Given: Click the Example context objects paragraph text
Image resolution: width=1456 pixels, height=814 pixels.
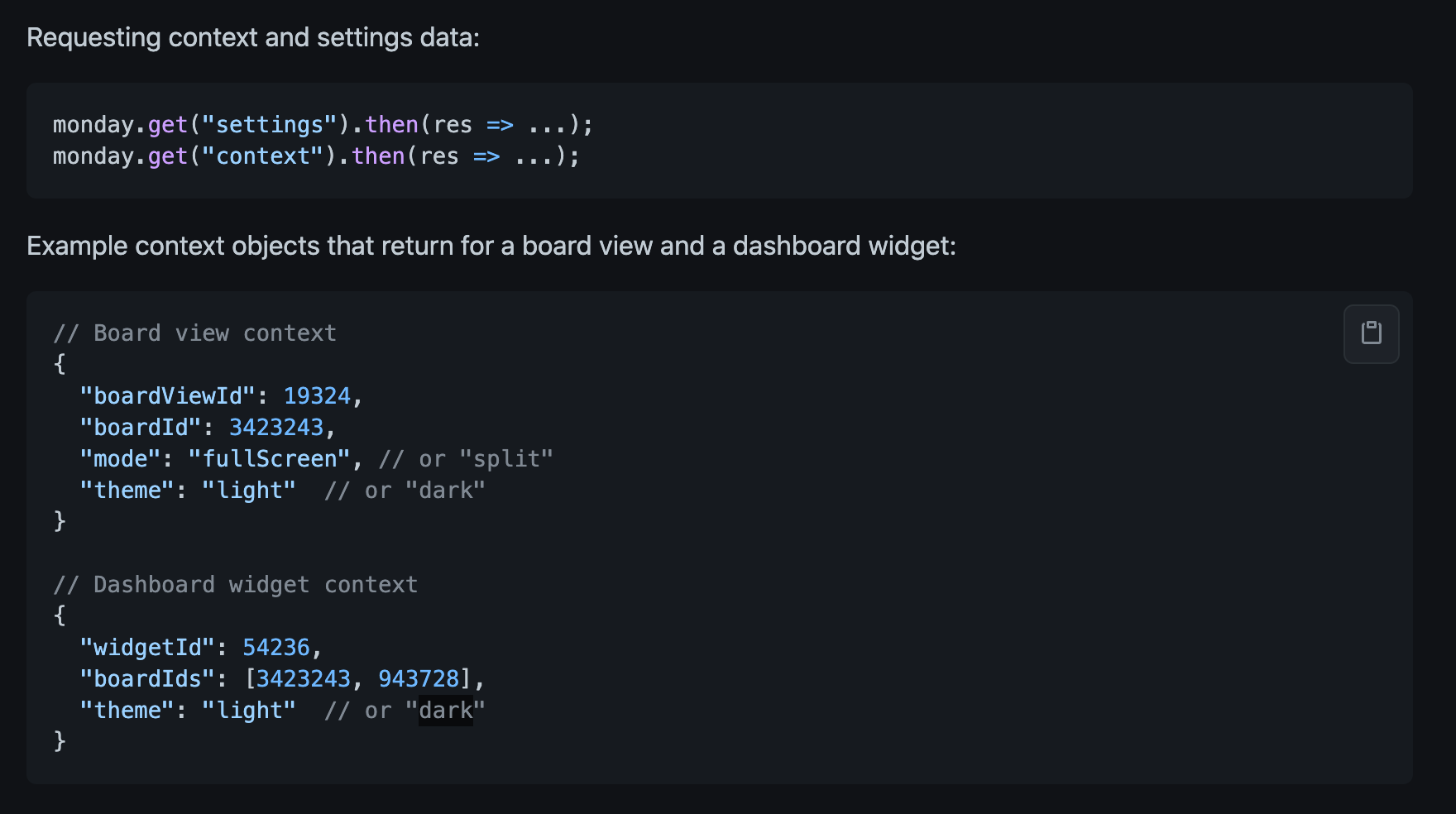Looking at the screenshot, I should (491, 247).
